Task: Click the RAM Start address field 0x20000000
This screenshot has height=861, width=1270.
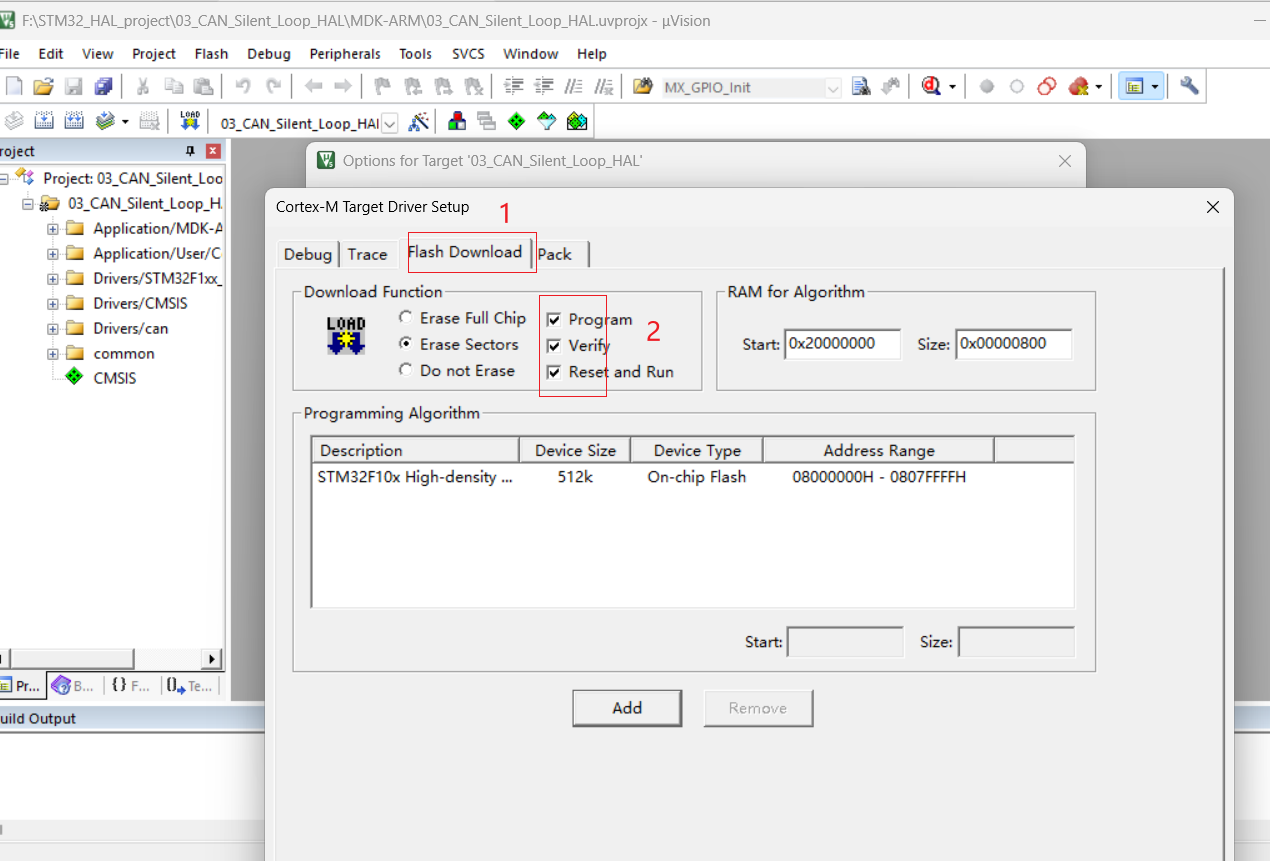Action: click(x=842, y=344)
